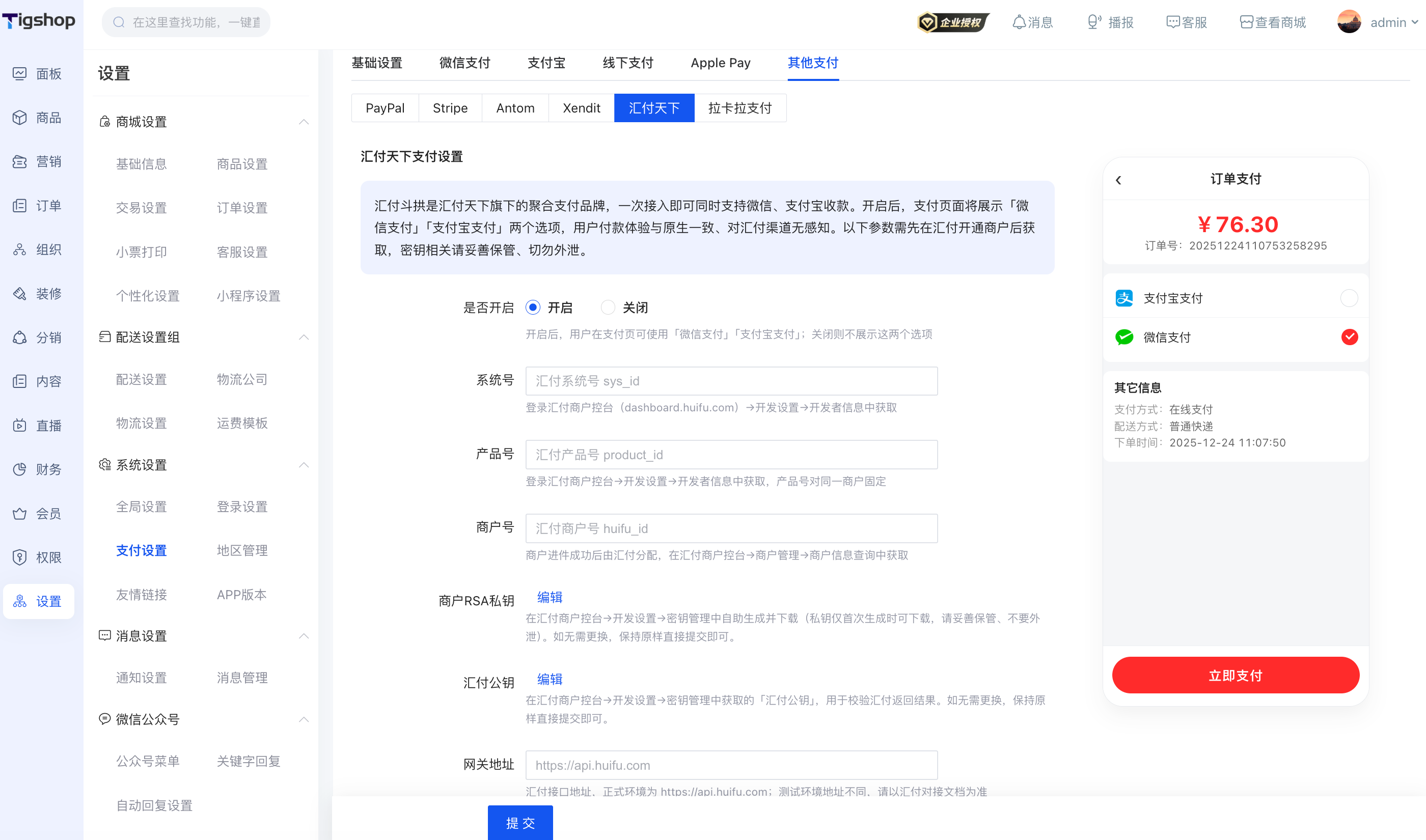Switch to the 微信支付 tab
Screen dimensions: 1426x840
point(464,63)
